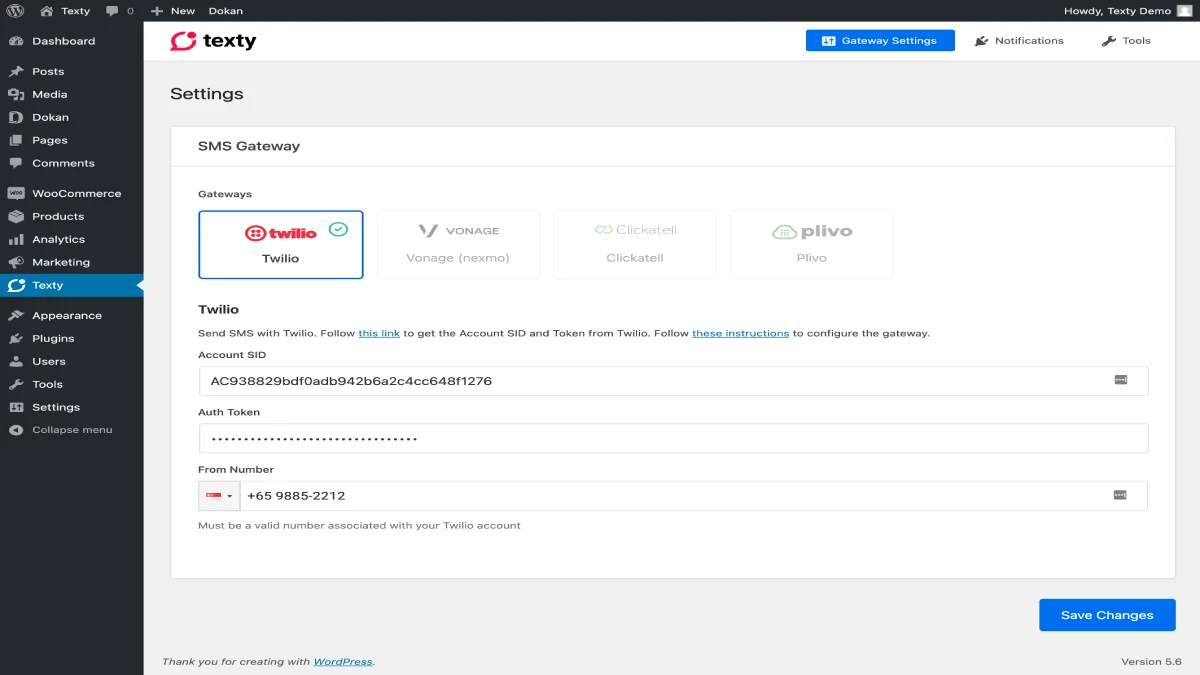Open the comments bubble in admin bar
The width and height of the screenshot is (1200, 675).
(x=111, y=11)
